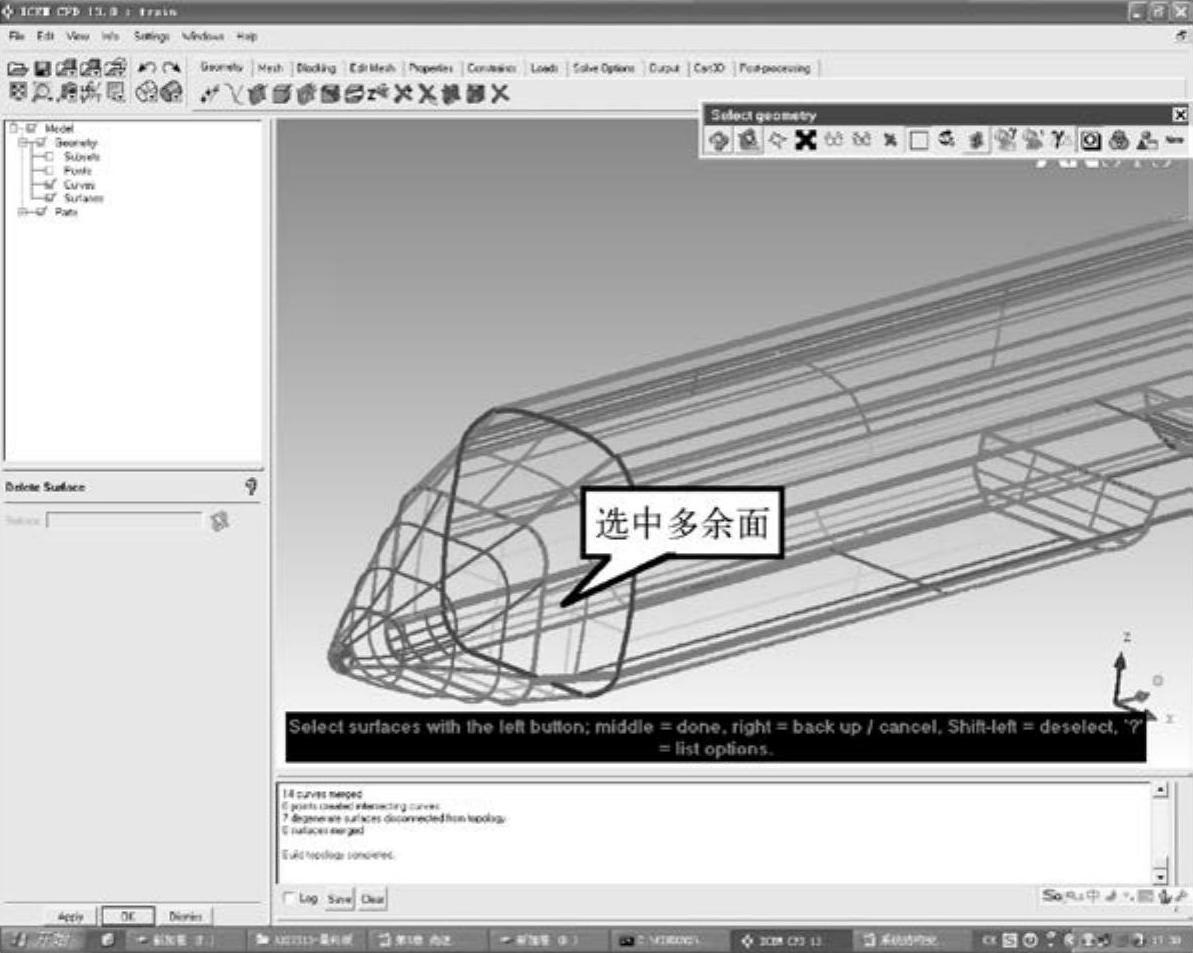The height and width of the screenshot is (953, 1193).
Task: Open the Settings menu
Action: (151, 36)
